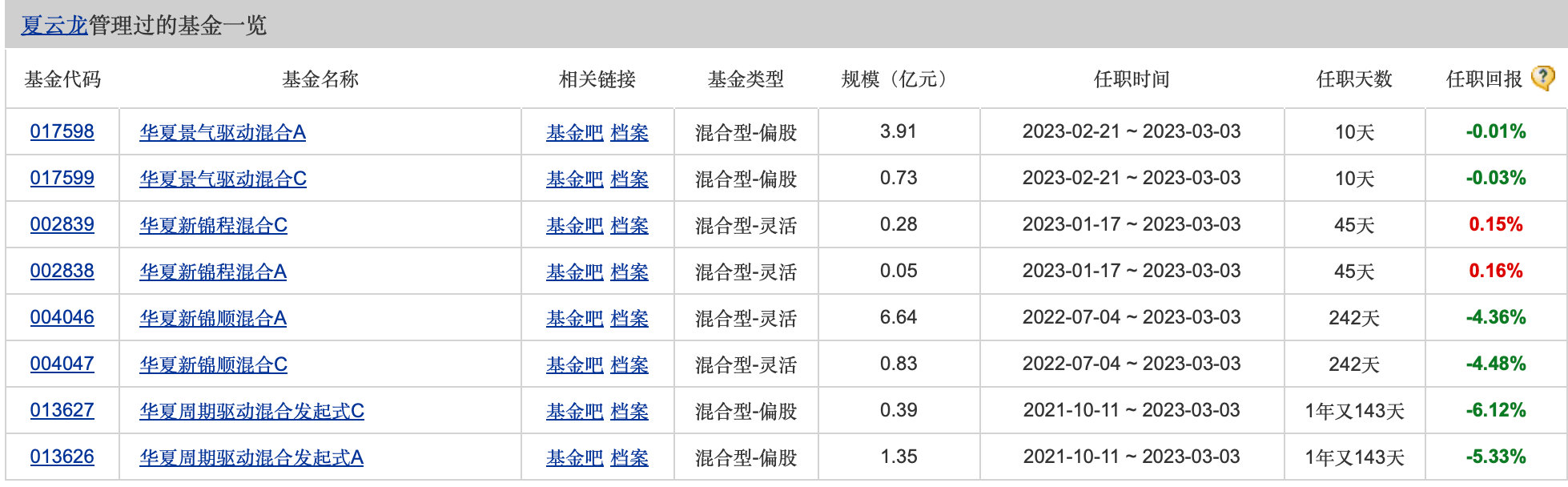Open the 夏云龙 manager link in the title
Image resolution: width=1568 pixels, height=487 pixels.
coord(54,26)
